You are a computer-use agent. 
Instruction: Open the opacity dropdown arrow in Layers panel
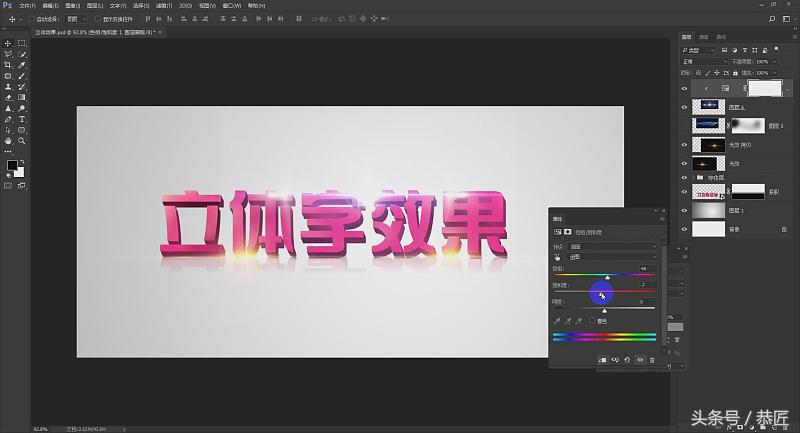coord(774,62)
